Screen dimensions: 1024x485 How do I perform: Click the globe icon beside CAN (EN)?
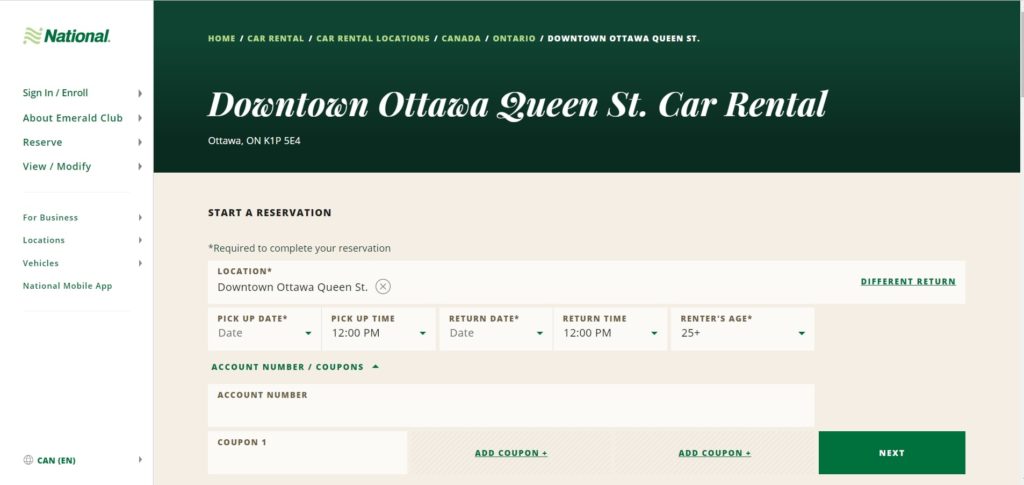coord(28,460)
